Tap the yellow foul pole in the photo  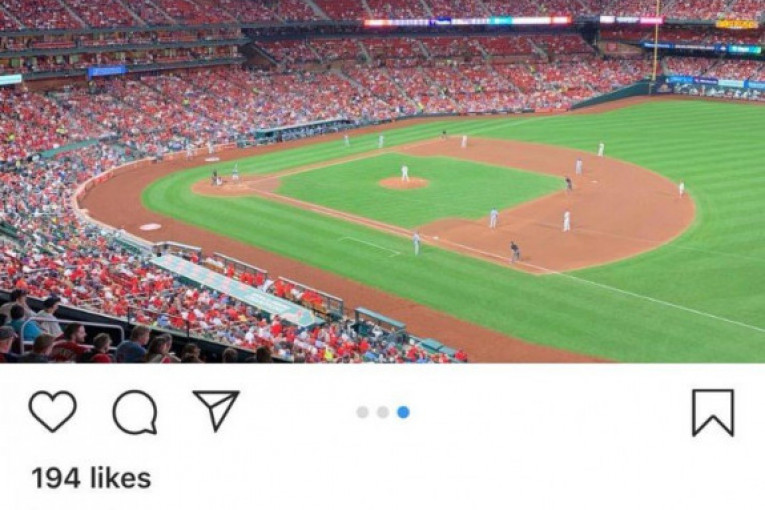(656, 41)
